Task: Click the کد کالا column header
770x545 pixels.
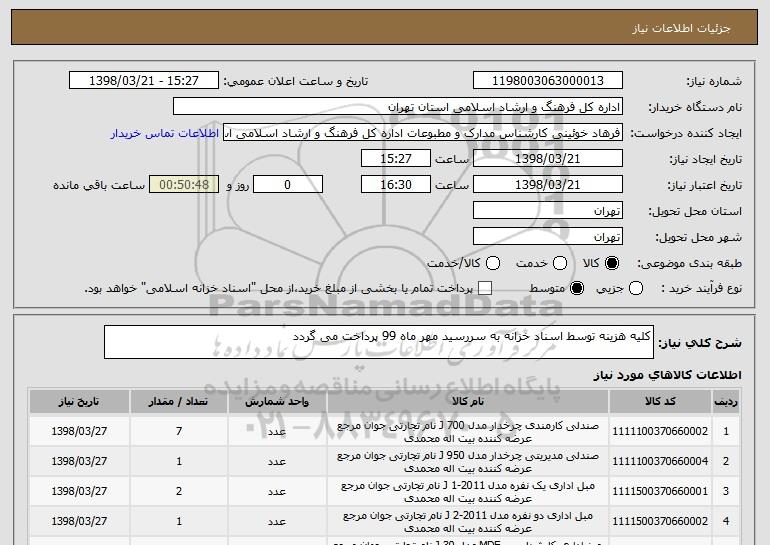Action: tap(660, 402)
